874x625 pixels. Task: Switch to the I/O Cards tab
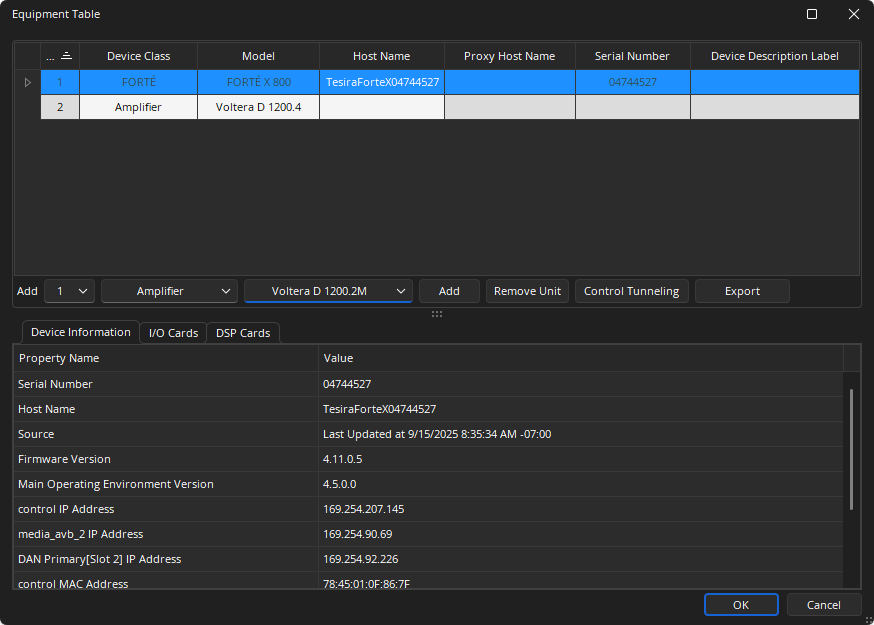tap(173, 333)
